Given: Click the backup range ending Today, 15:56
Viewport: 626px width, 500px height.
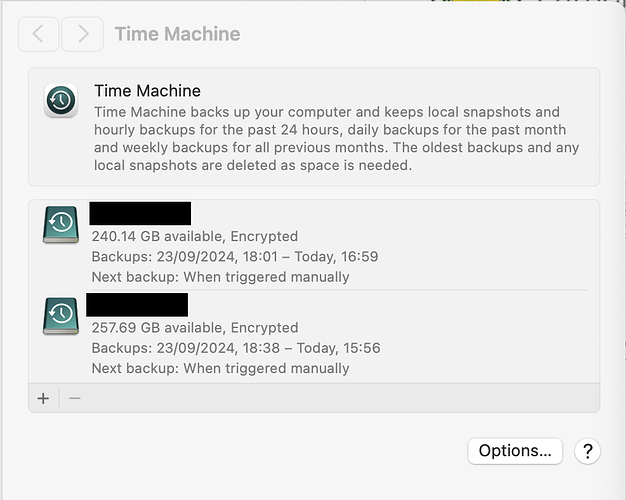Looking at the screenshot, I should [236, 348].
